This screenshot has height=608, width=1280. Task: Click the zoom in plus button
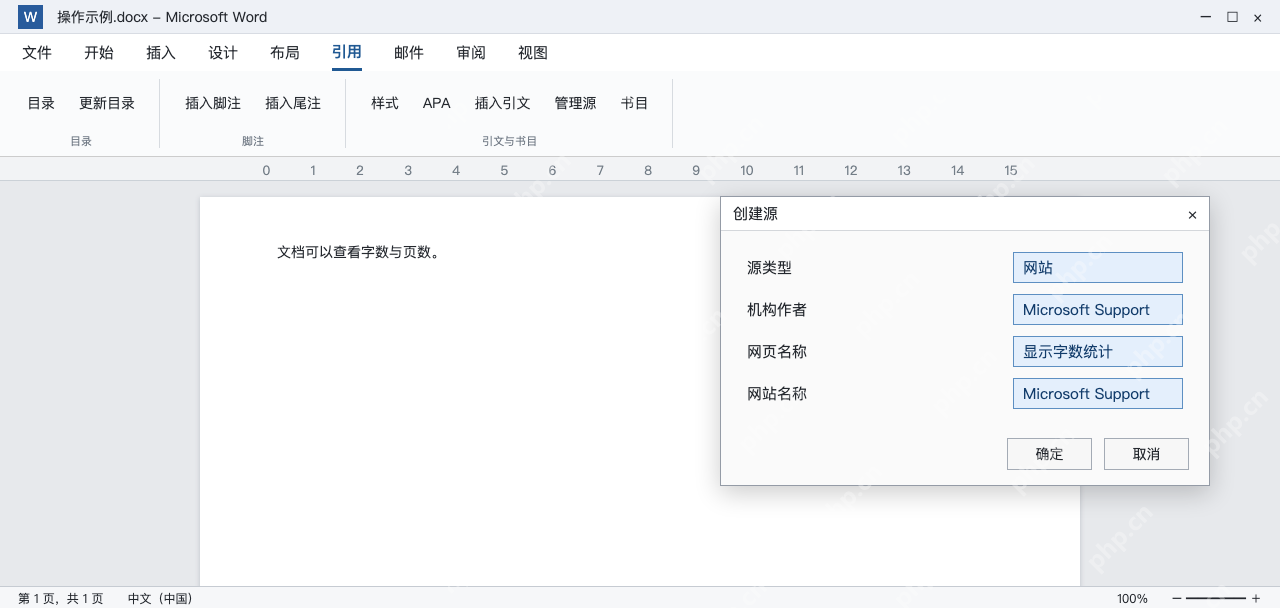click(1256, 598)
